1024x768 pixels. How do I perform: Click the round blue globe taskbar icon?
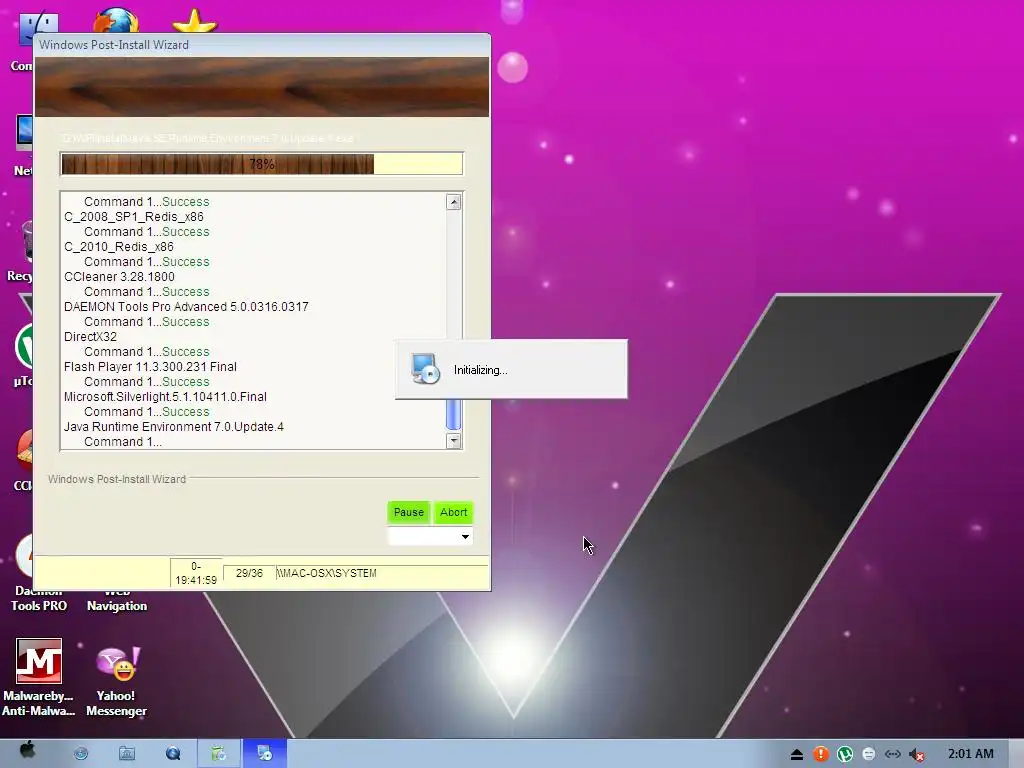click(81, 754)
